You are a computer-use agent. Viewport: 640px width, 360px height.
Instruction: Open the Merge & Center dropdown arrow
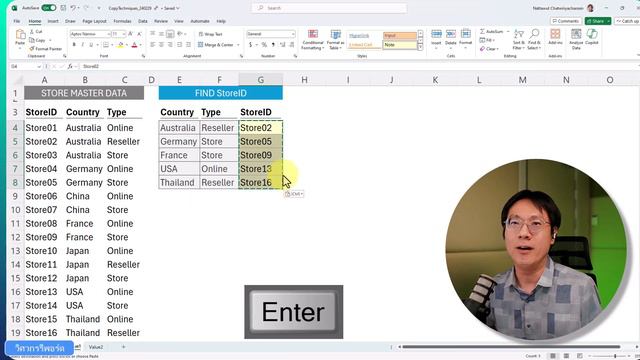click(x=238, y=45)
